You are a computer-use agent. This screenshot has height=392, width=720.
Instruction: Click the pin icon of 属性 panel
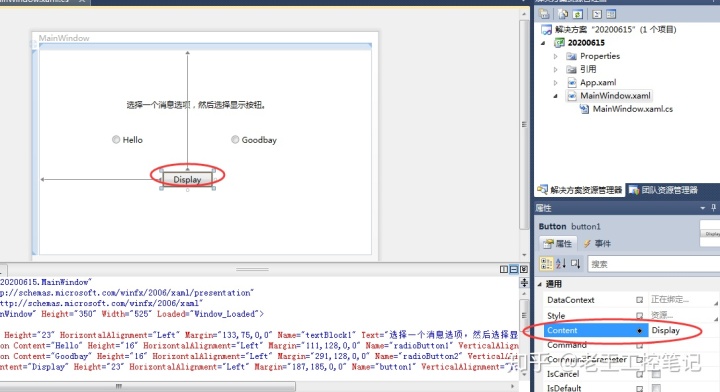[713, 208]
